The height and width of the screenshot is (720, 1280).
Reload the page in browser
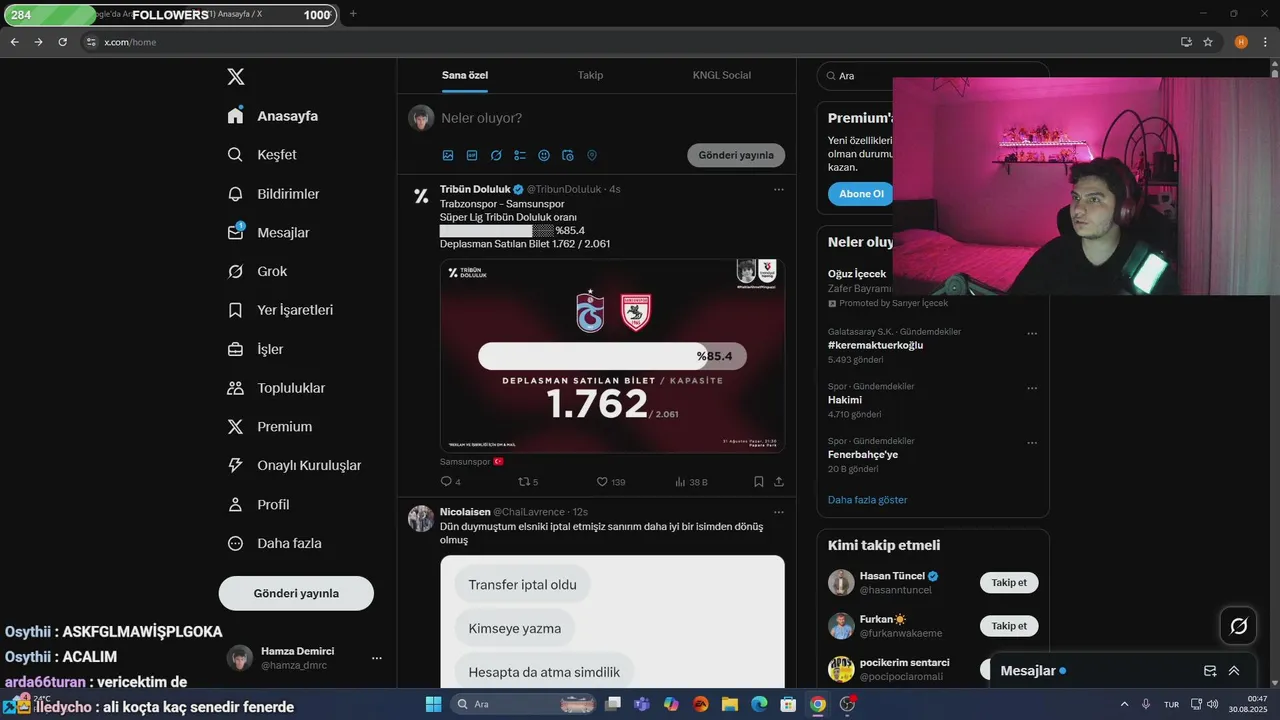(x=63, y=42)
